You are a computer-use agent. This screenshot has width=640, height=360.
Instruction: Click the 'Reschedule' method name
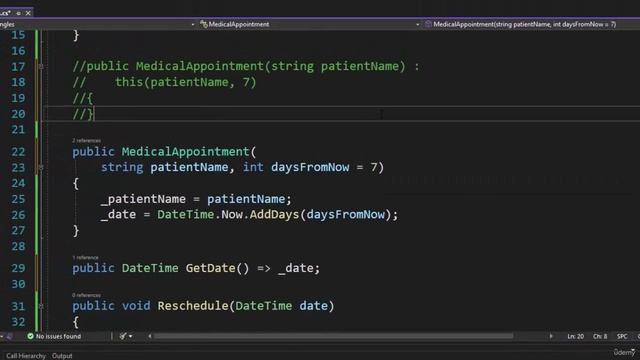coord(193,306)
